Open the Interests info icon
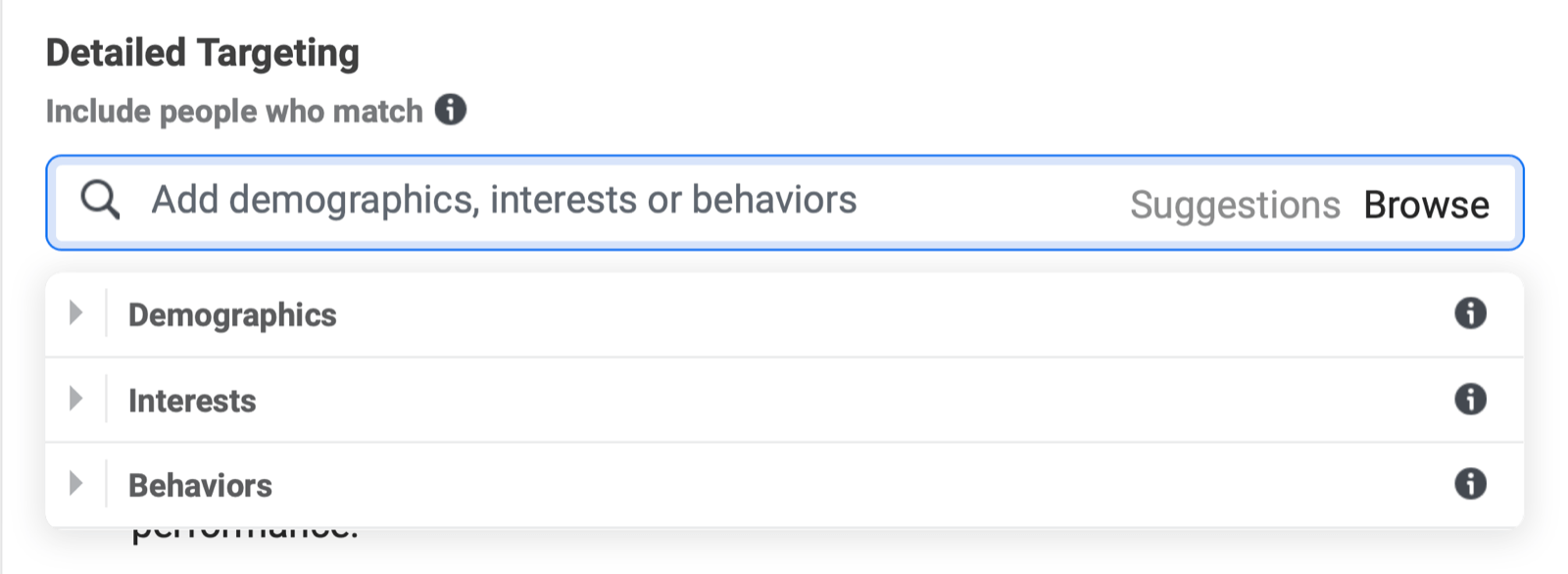The height and width of the screenshot is (574, 1568). 1470,399
